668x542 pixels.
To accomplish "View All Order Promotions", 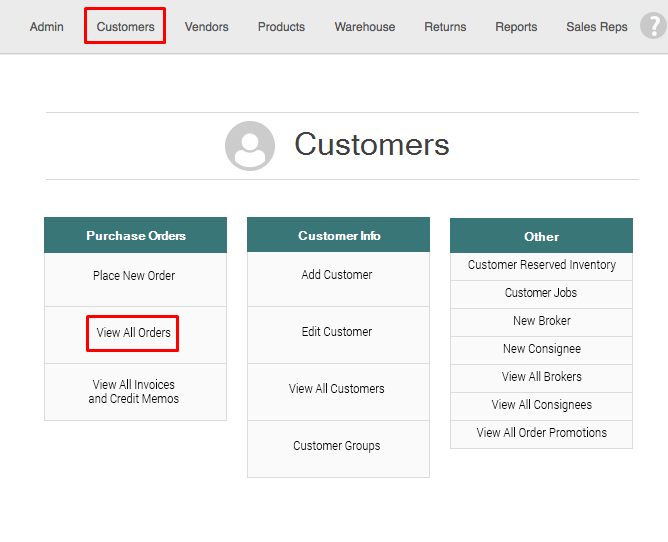I will 541,433.
